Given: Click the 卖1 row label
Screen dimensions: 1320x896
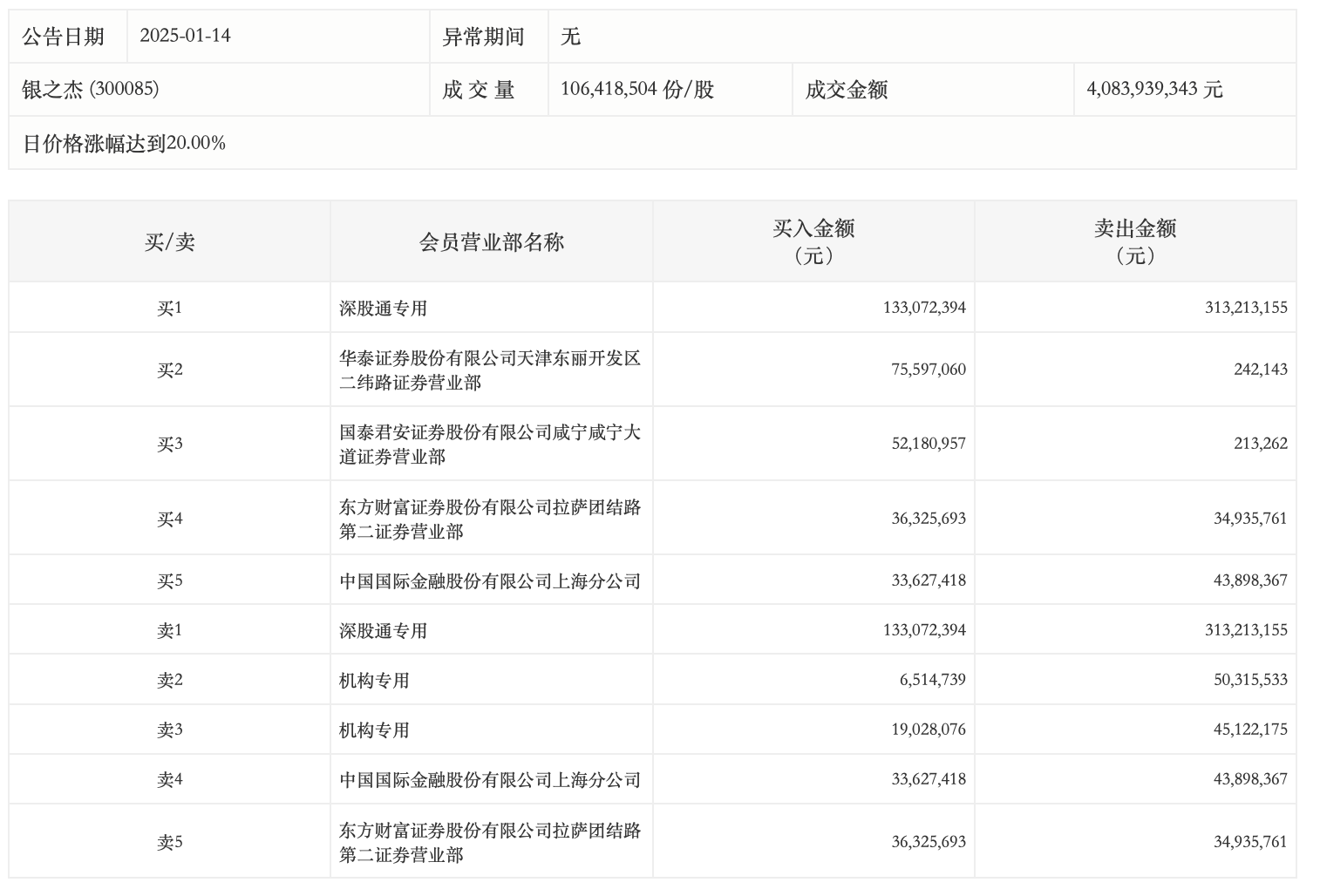Looking at the screenshot, I should (169, 631).
